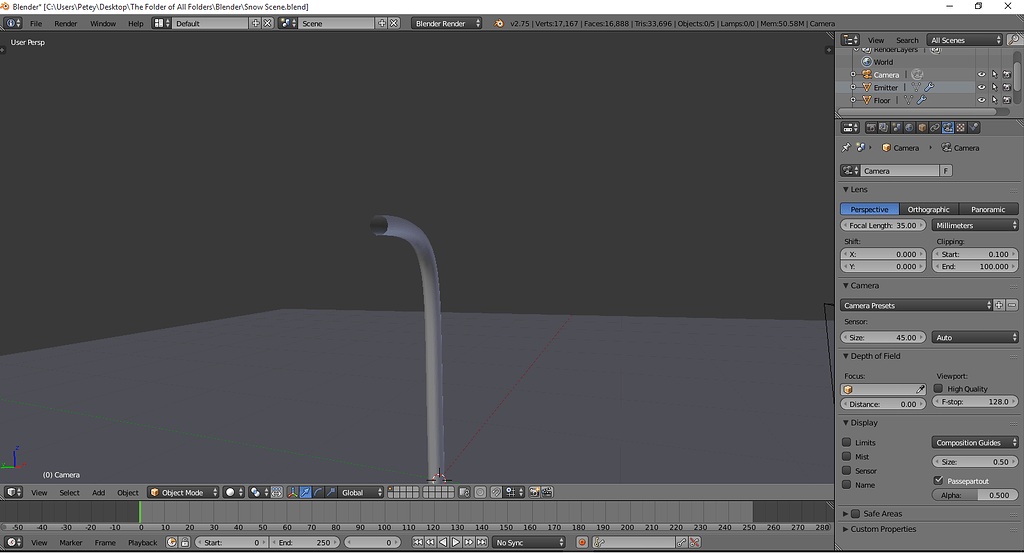Image resolution: width=1024 pixels, height=553 pixels.
Task: Open the Object properties cube tab icon
Action: coord(922,127)
